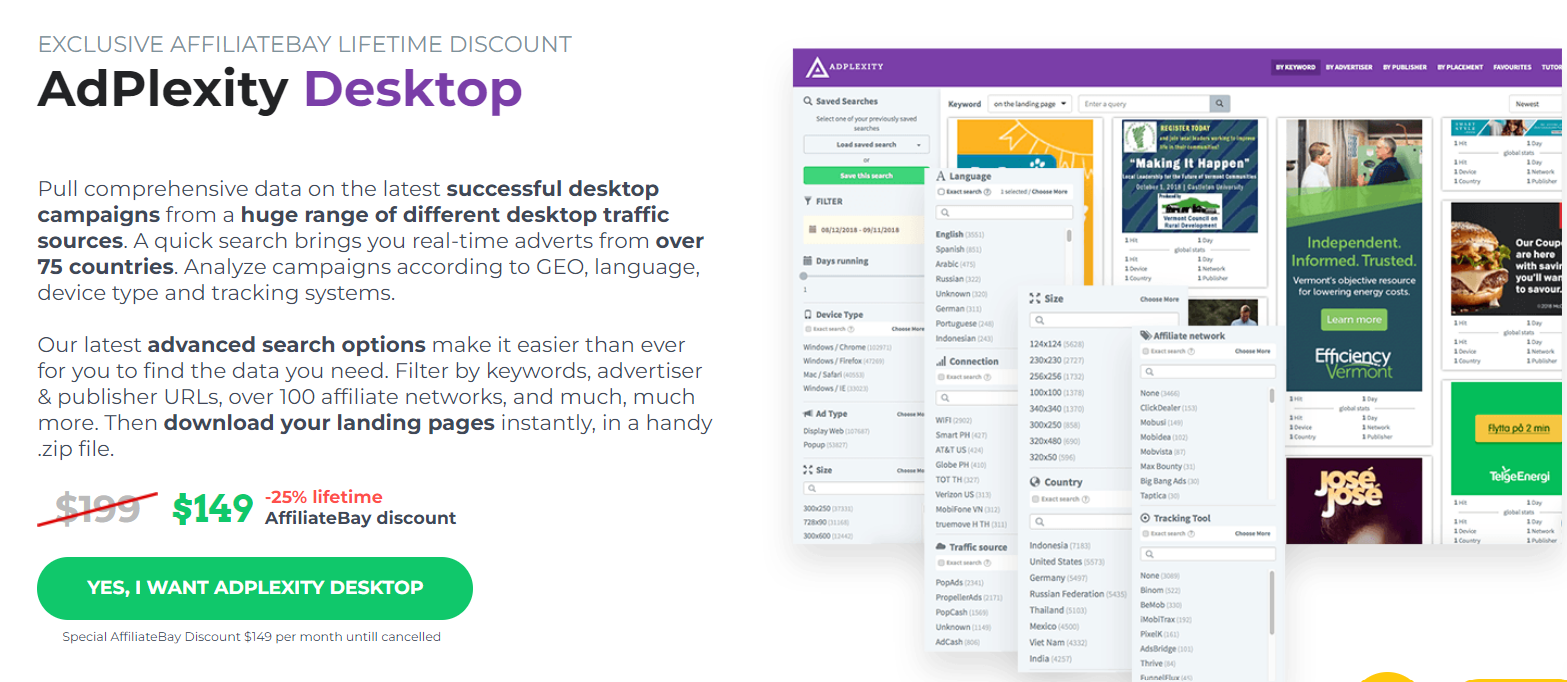Click the Enter a query input field
This screenshot has width=1567, height=682.
(1145, 104)
